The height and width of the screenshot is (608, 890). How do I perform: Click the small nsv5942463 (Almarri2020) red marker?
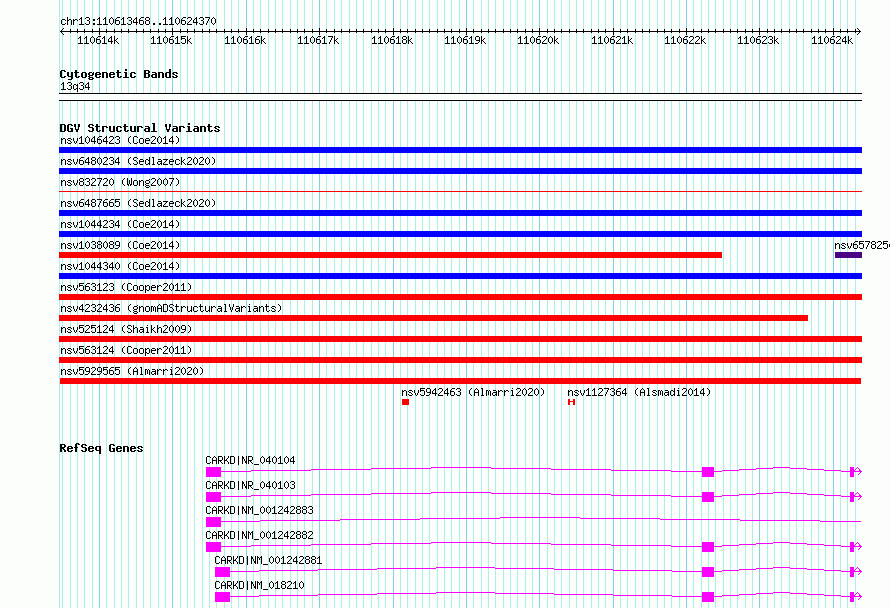[x=405, y=402]
